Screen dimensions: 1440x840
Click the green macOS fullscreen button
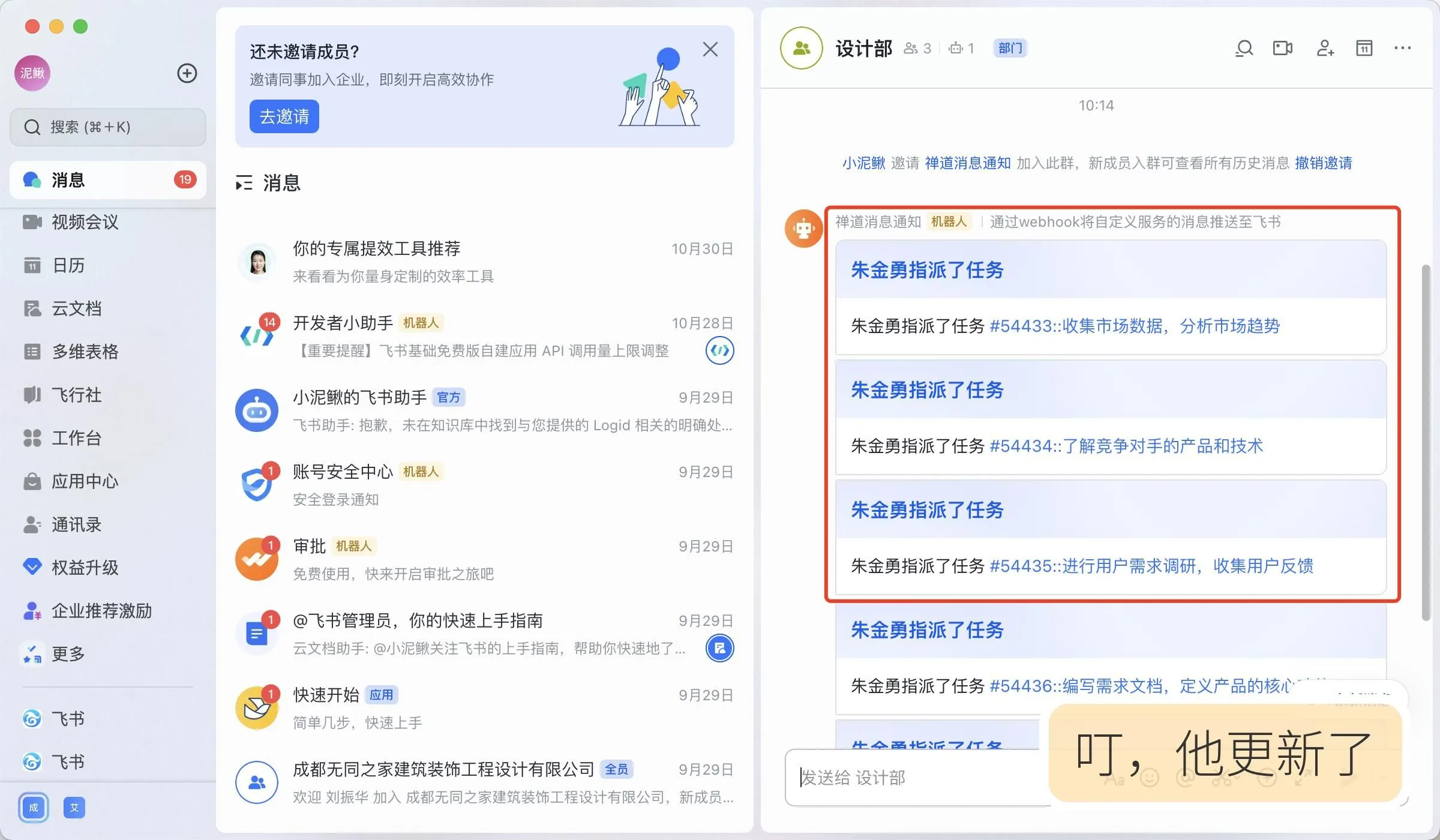pyautogui.click(x=80, y=26)
